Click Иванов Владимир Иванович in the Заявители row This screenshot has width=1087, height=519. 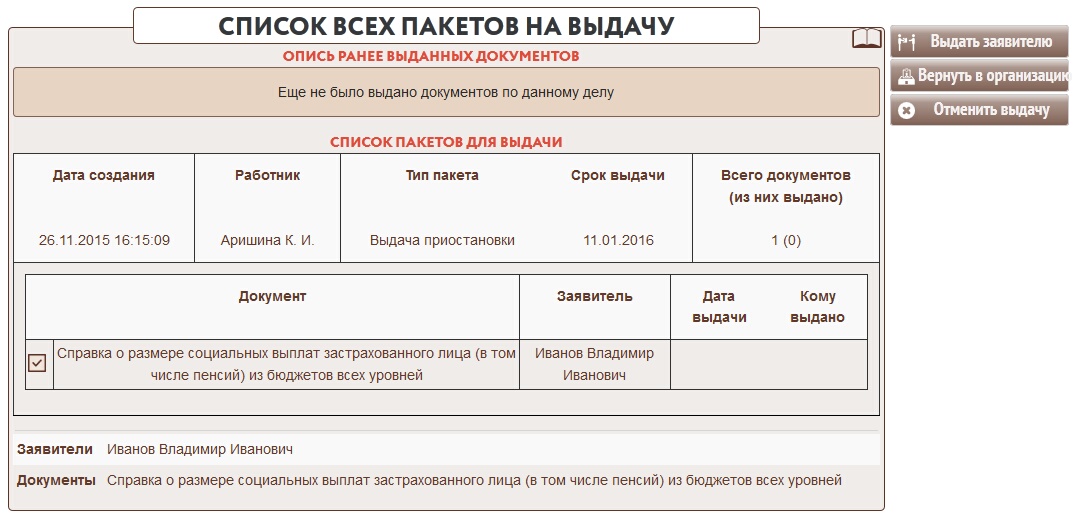pos(200,449)
